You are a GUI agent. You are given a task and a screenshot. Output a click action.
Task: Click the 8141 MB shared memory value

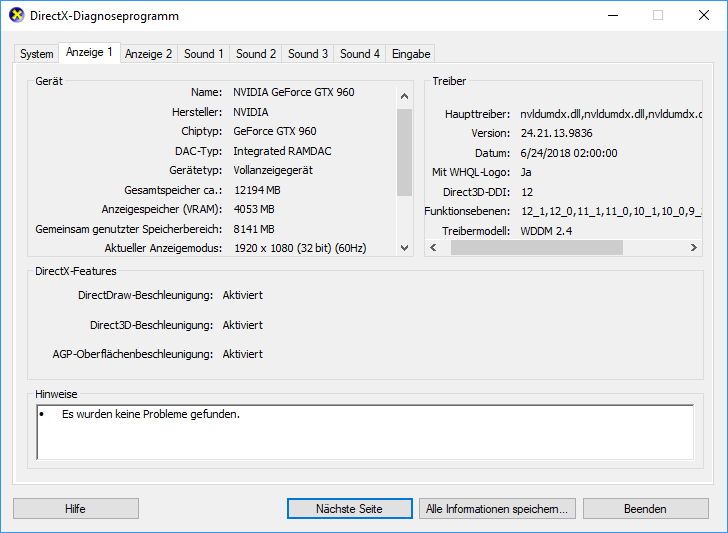click(x=254, y=229)
